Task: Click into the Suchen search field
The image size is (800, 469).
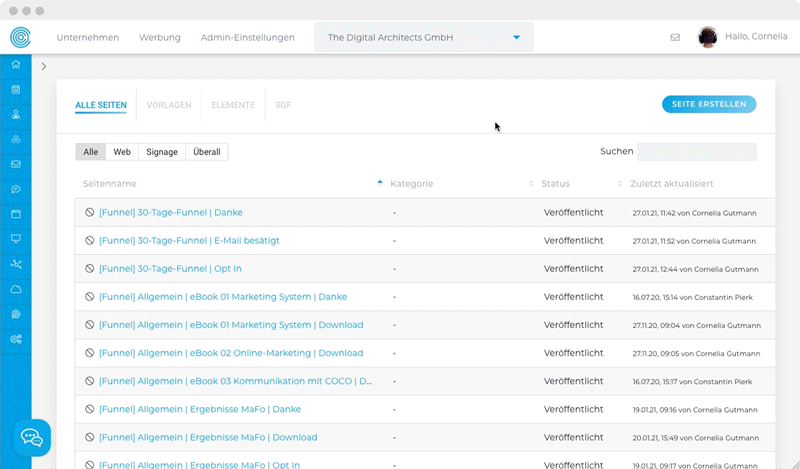Action: coord(696,152)
